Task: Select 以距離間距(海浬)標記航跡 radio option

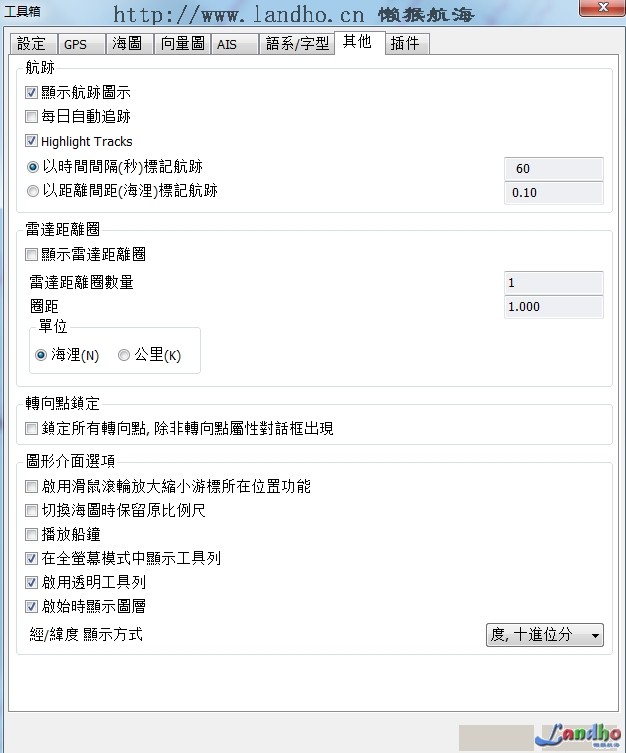Action: [x=32, y=190]
